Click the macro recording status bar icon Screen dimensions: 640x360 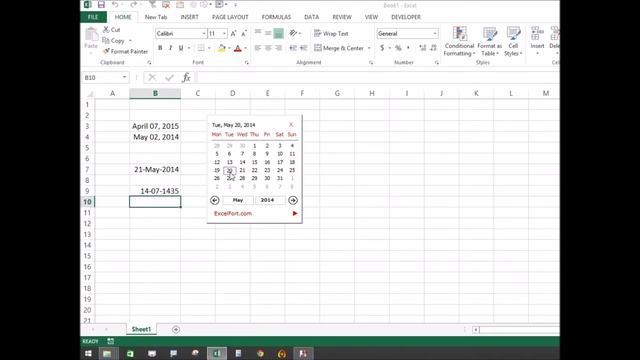(111, 341)
